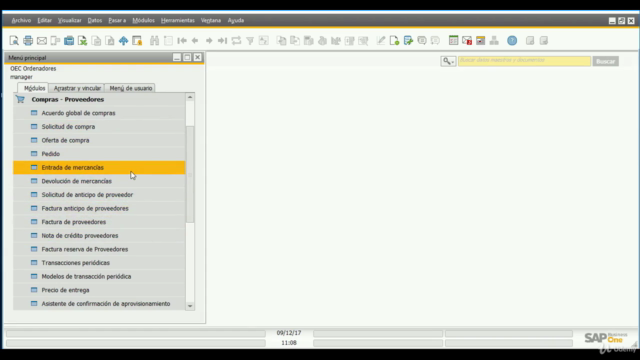Collapse the Compras - Proveedores module
This screenshot has width=640, height=360.
click(67, 99)
